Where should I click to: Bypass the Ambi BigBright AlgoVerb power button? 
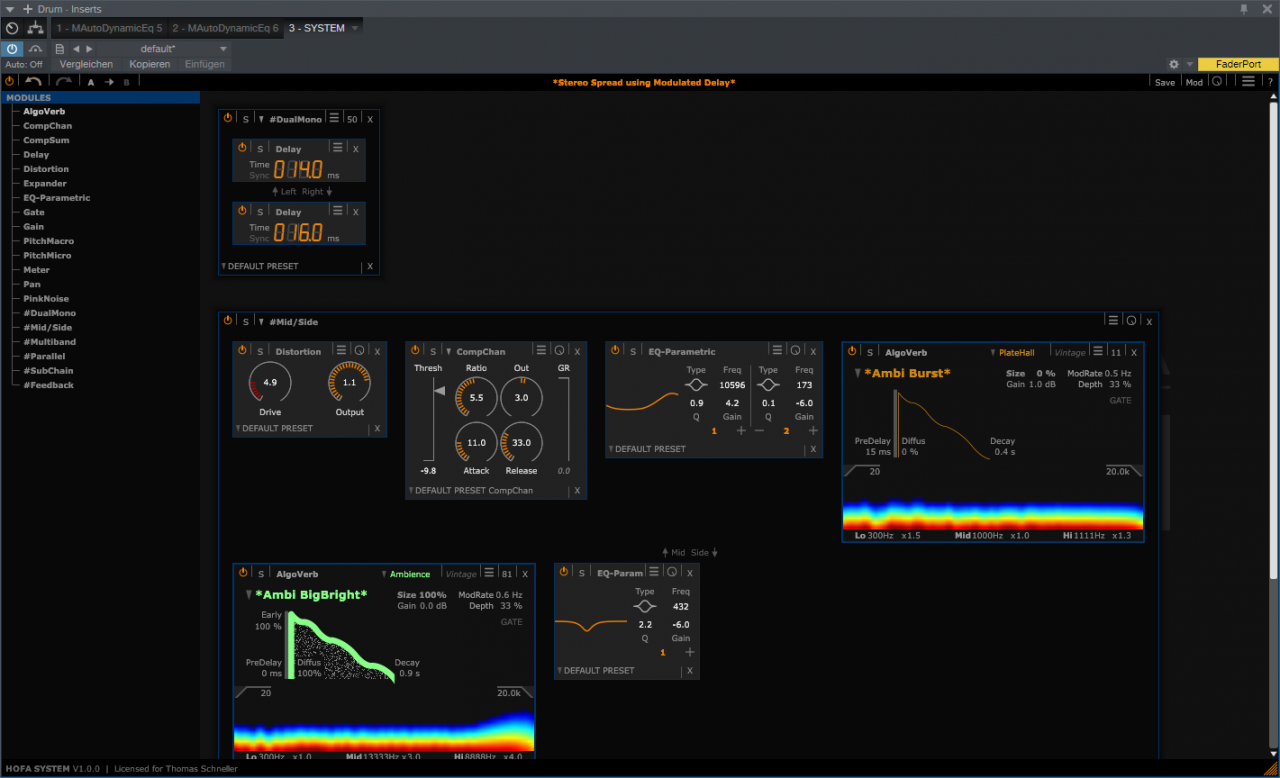tap(243, 573)
